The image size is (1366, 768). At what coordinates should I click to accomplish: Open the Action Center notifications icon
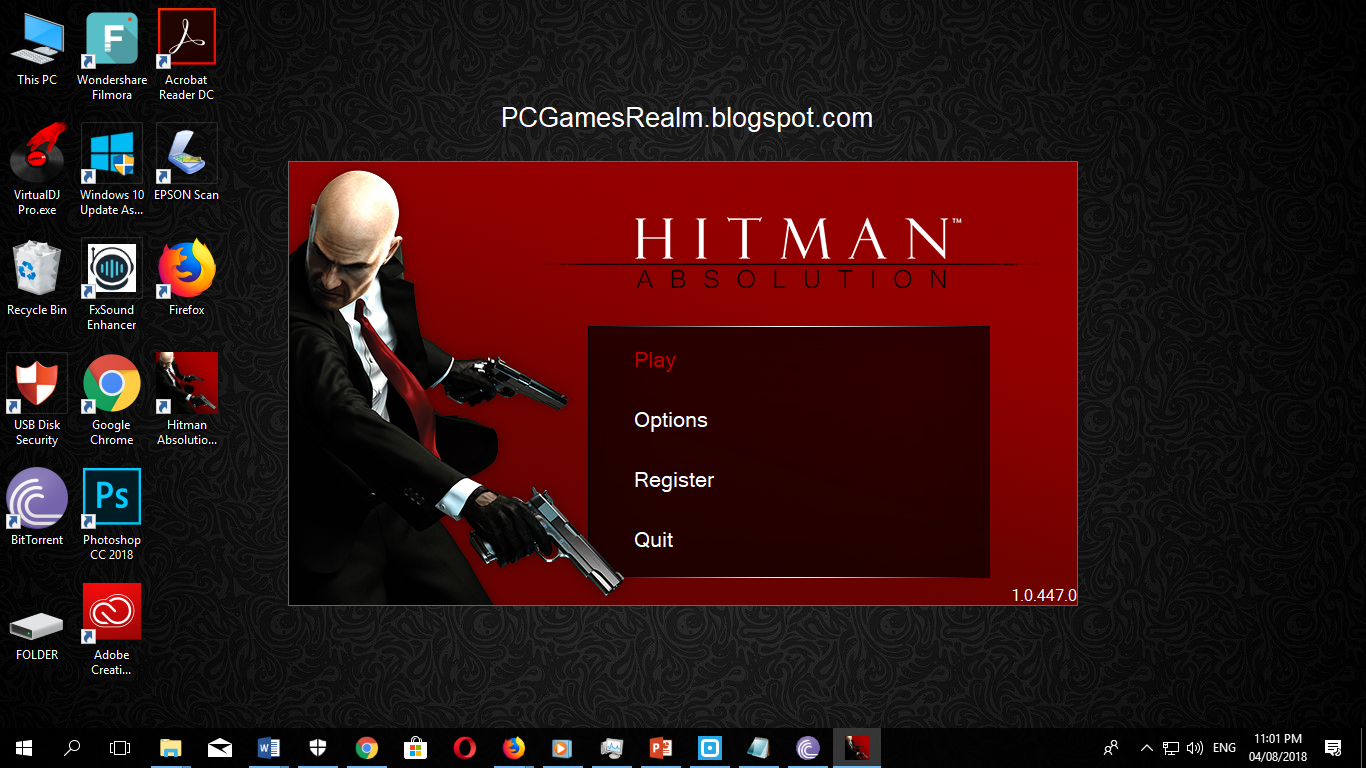(1332, 747)
